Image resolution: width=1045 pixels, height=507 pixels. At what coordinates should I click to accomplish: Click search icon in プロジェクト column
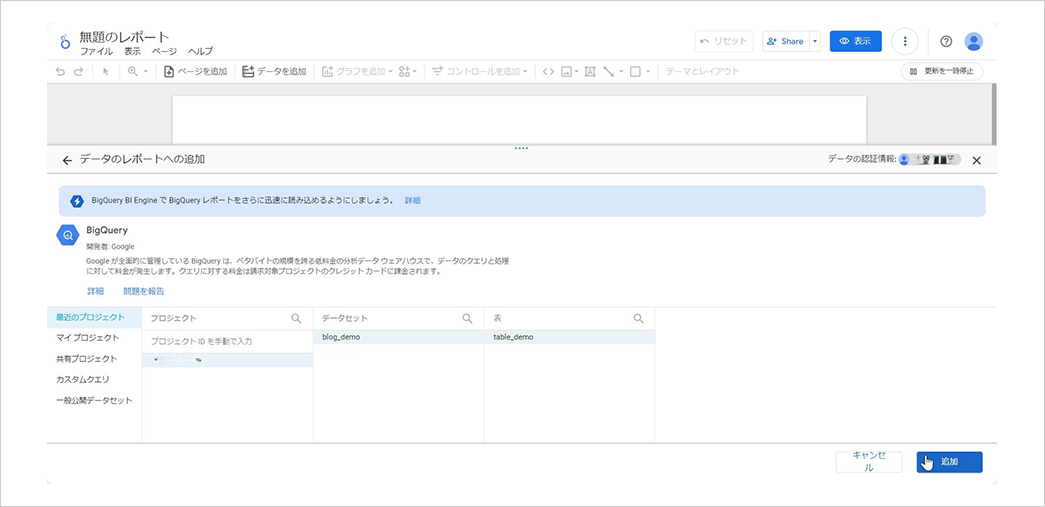pos(297,318)
